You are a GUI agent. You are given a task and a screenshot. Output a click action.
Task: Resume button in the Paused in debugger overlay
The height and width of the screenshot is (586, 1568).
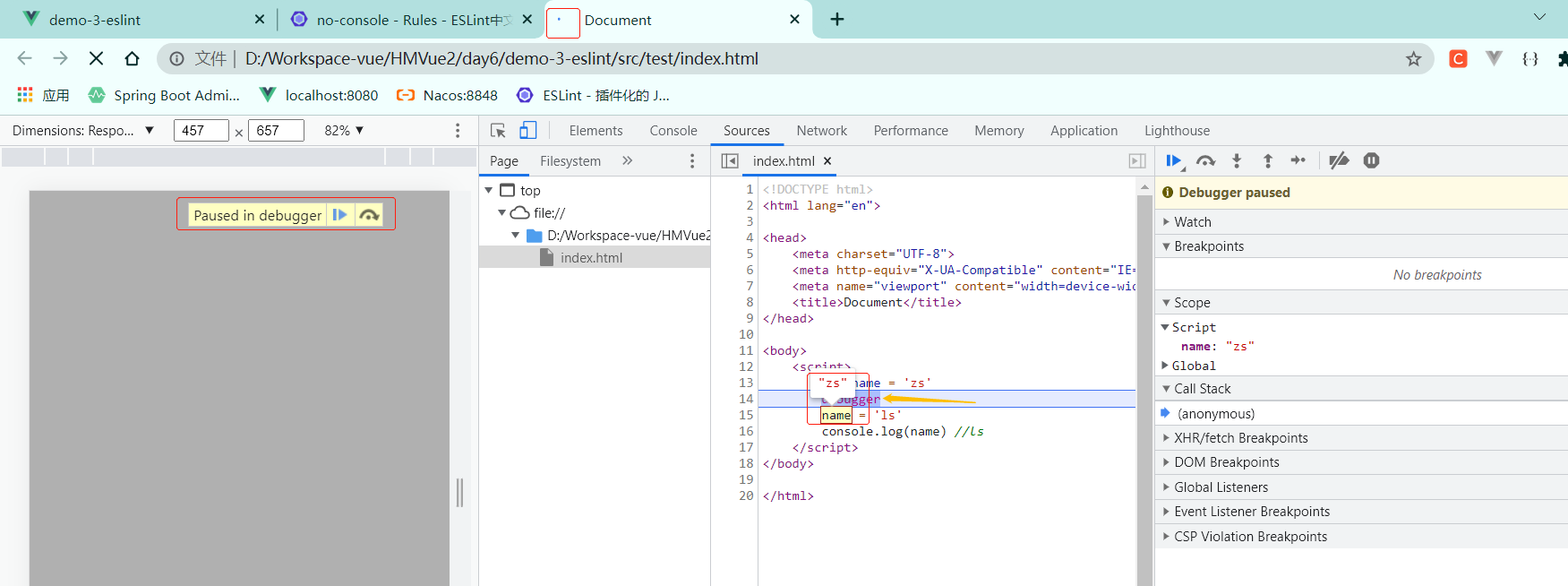tap(340, 215)
